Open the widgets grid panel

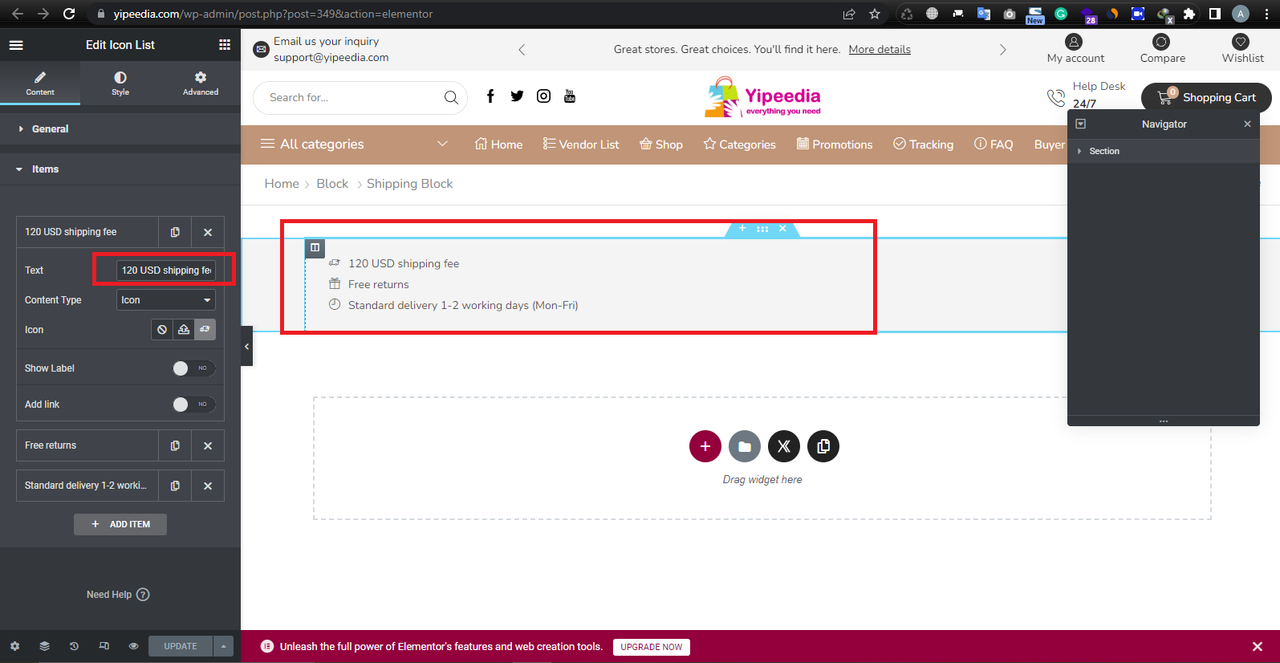pos(224,45)
